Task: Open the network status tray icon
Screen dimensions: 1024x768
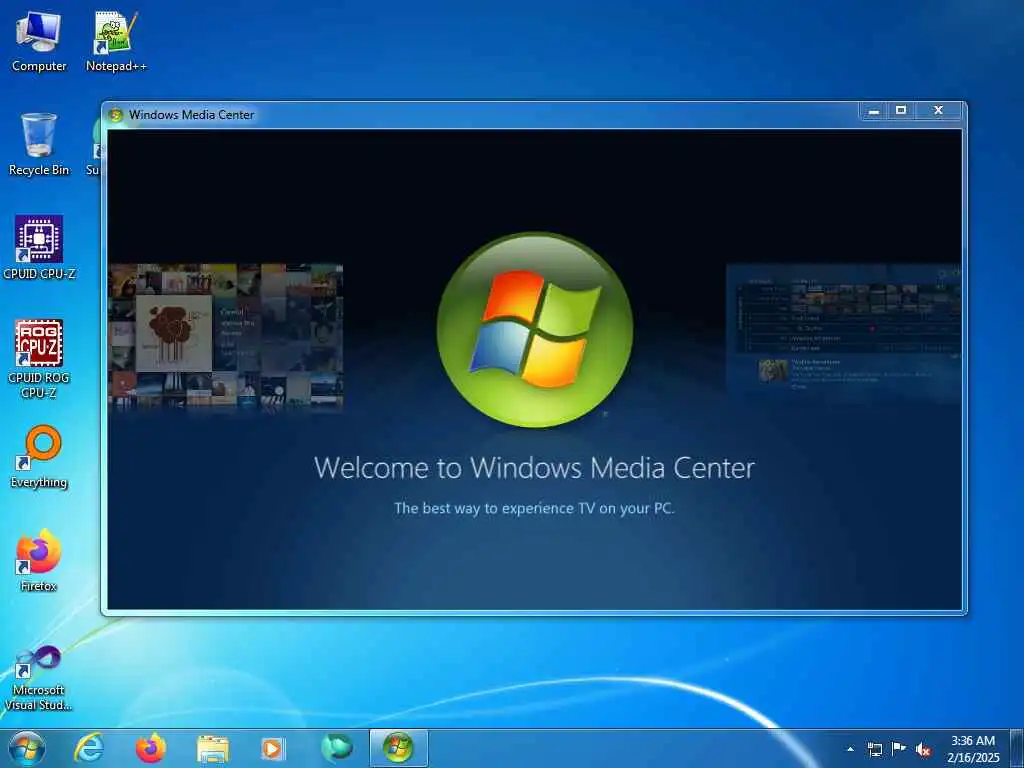Action: coord(874,749)
